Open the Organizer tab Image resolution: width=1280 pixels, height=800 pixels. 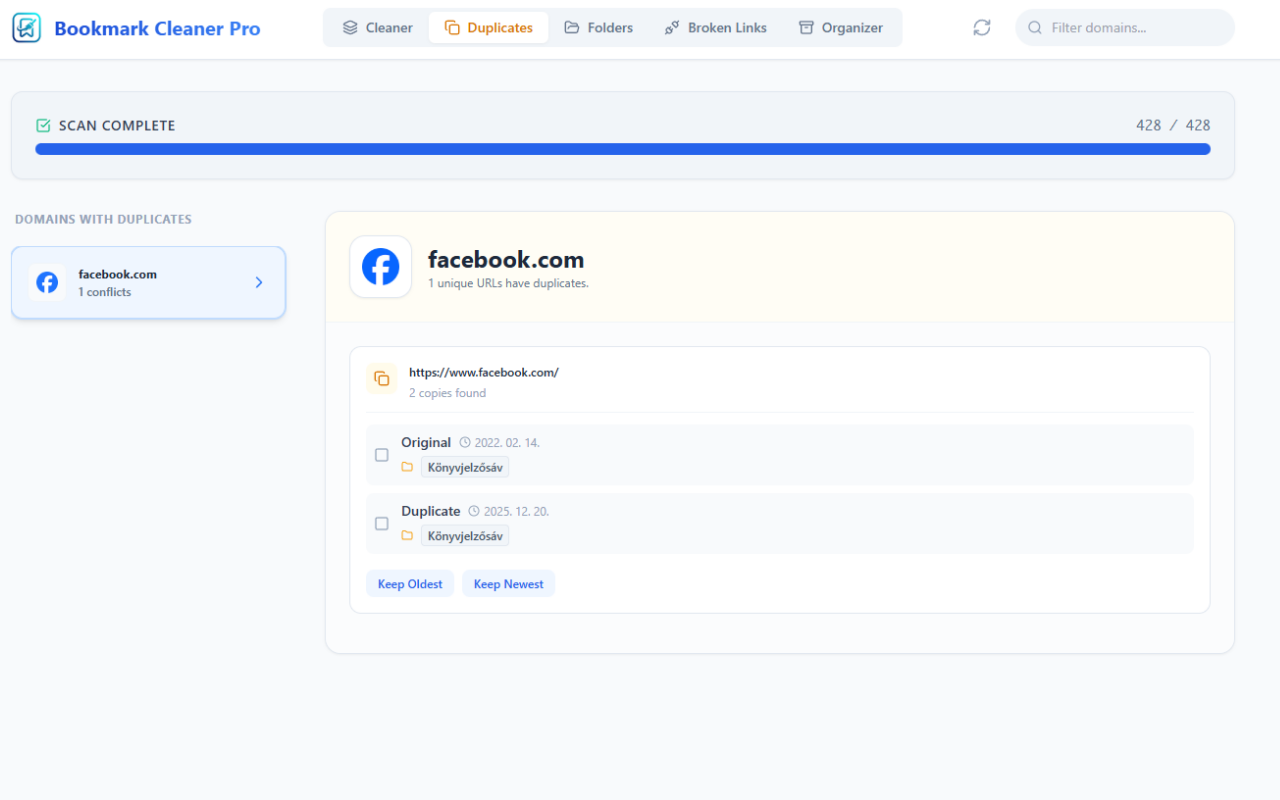click(x=840, y=28)
